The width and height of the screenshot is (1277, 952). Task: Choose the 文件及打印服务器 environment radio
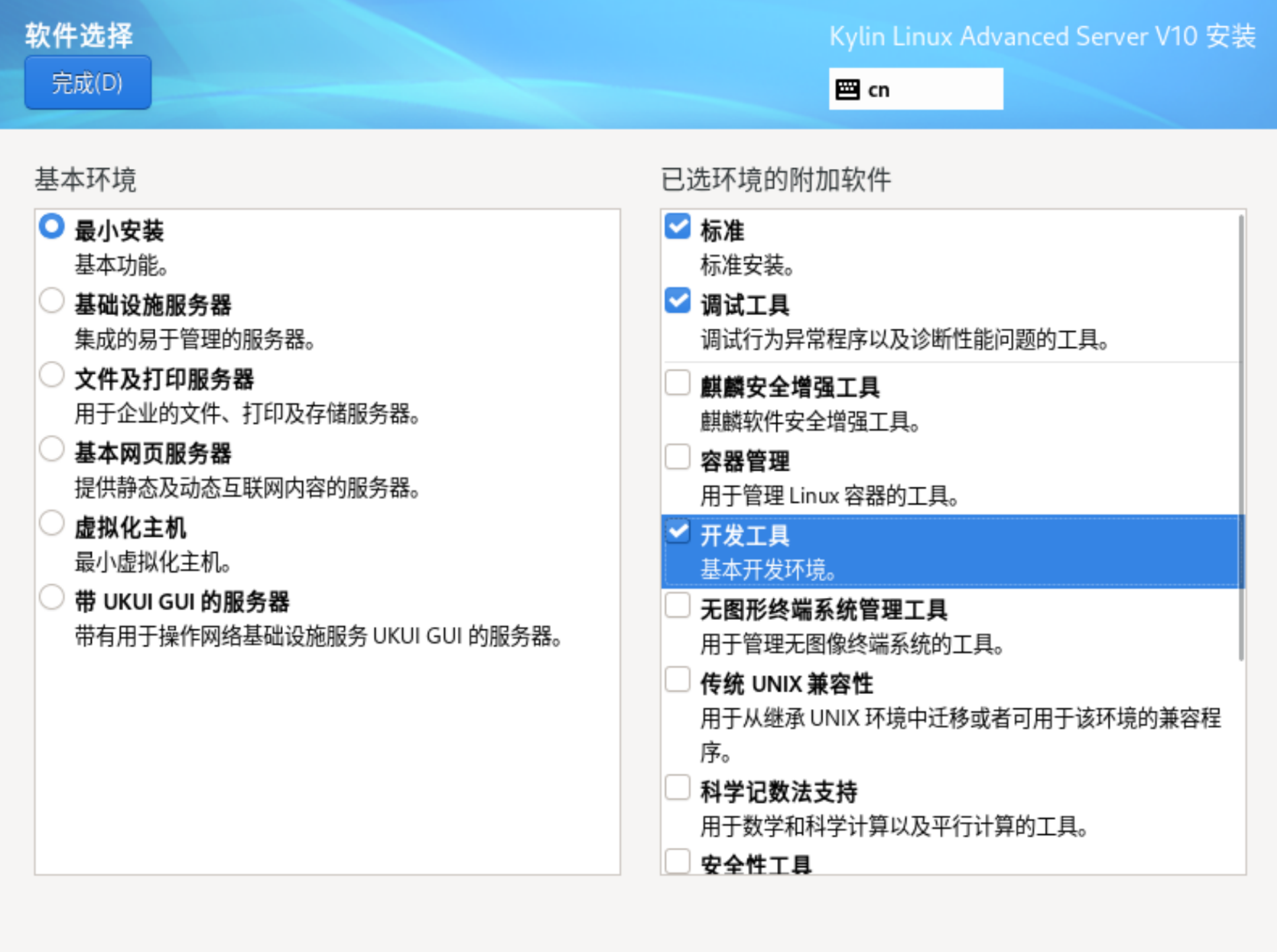click(52, 374)
